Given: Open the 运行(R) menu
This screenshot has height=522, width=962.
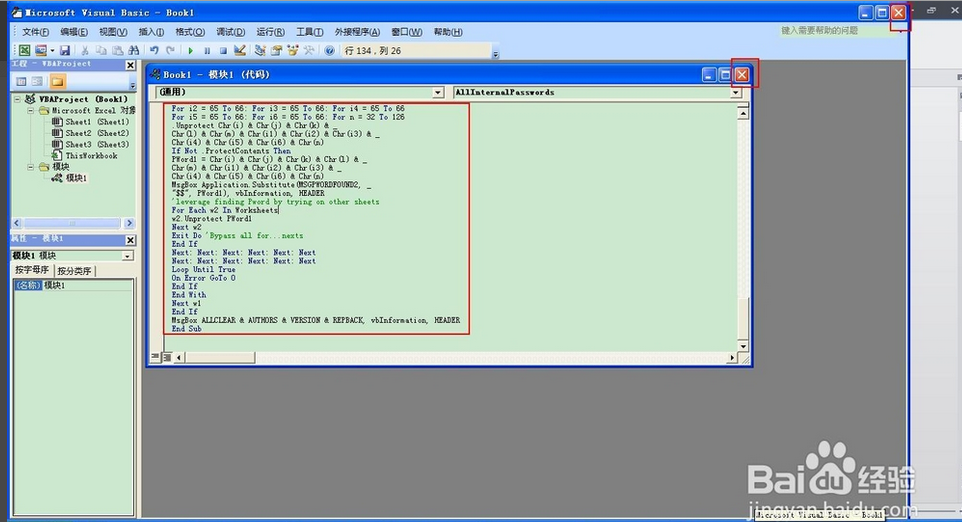Looking at the screenshot, I should click(x=271, y=32).
